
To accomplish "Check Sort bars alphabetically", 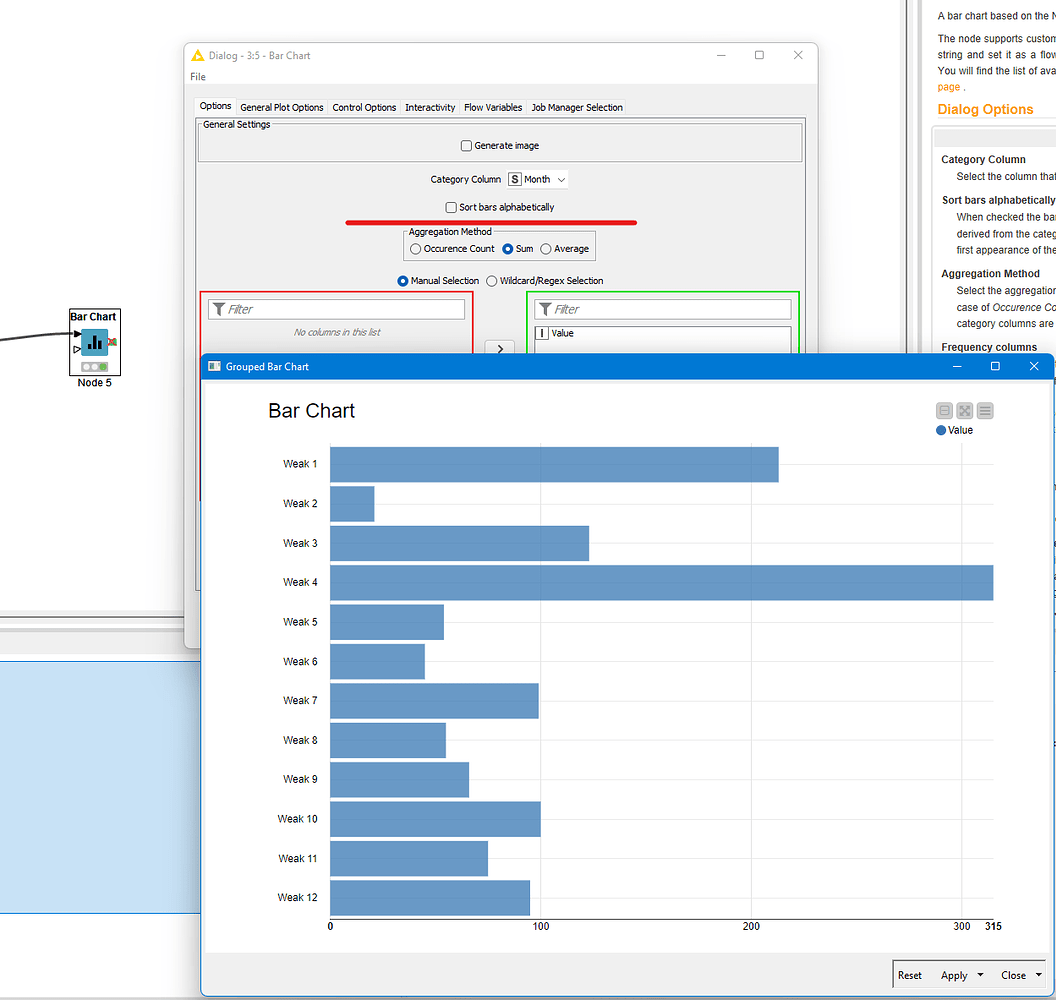I will coord(451,207).
